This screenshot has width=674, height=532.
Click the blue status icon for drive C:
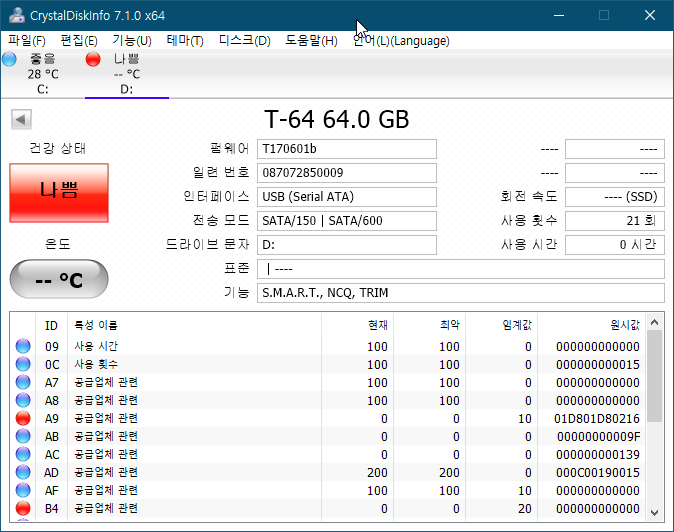point(9,59)
